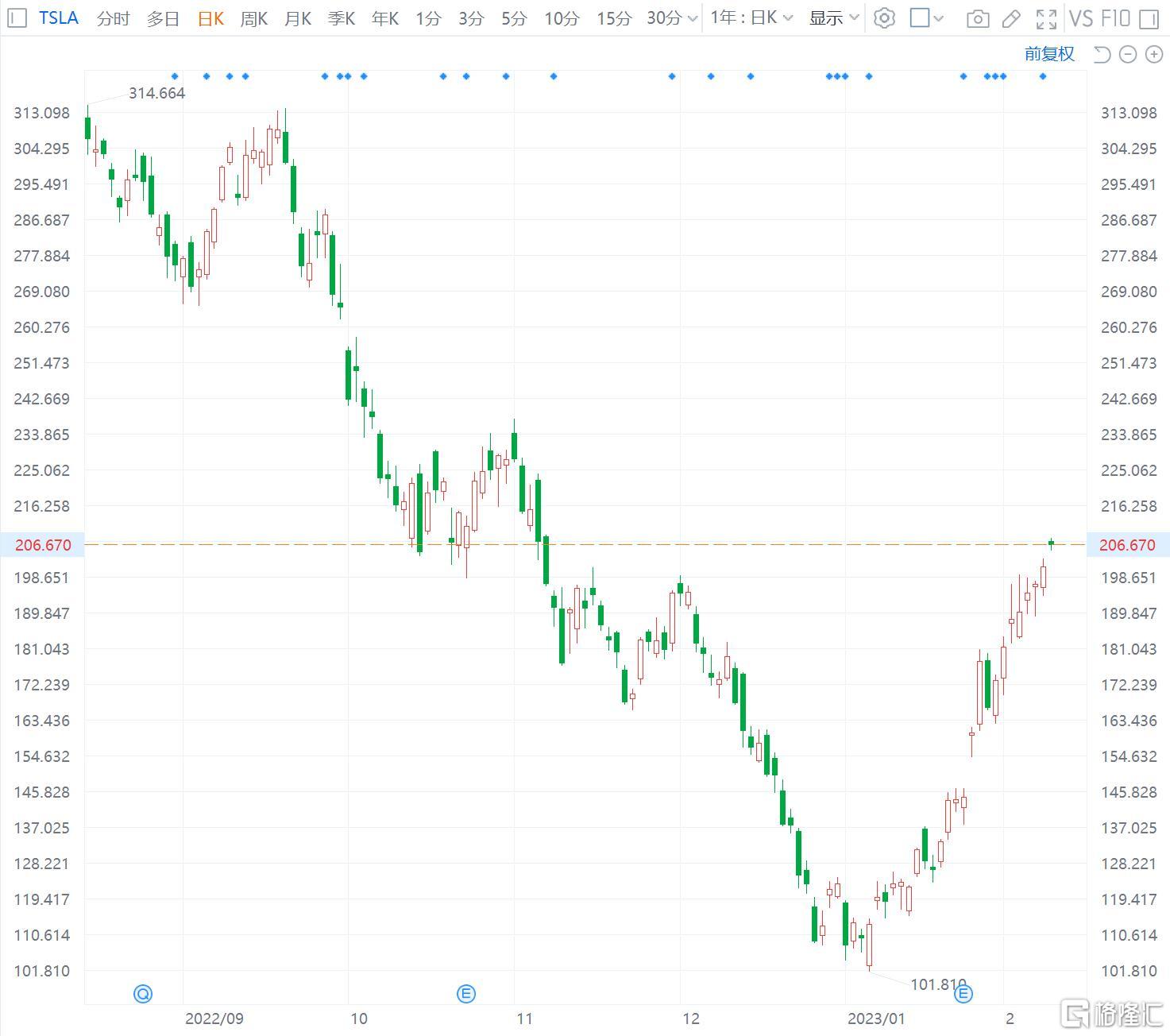
Task: Open the F10 company info
Action: pyautogui.click(x=1116, y=18)
